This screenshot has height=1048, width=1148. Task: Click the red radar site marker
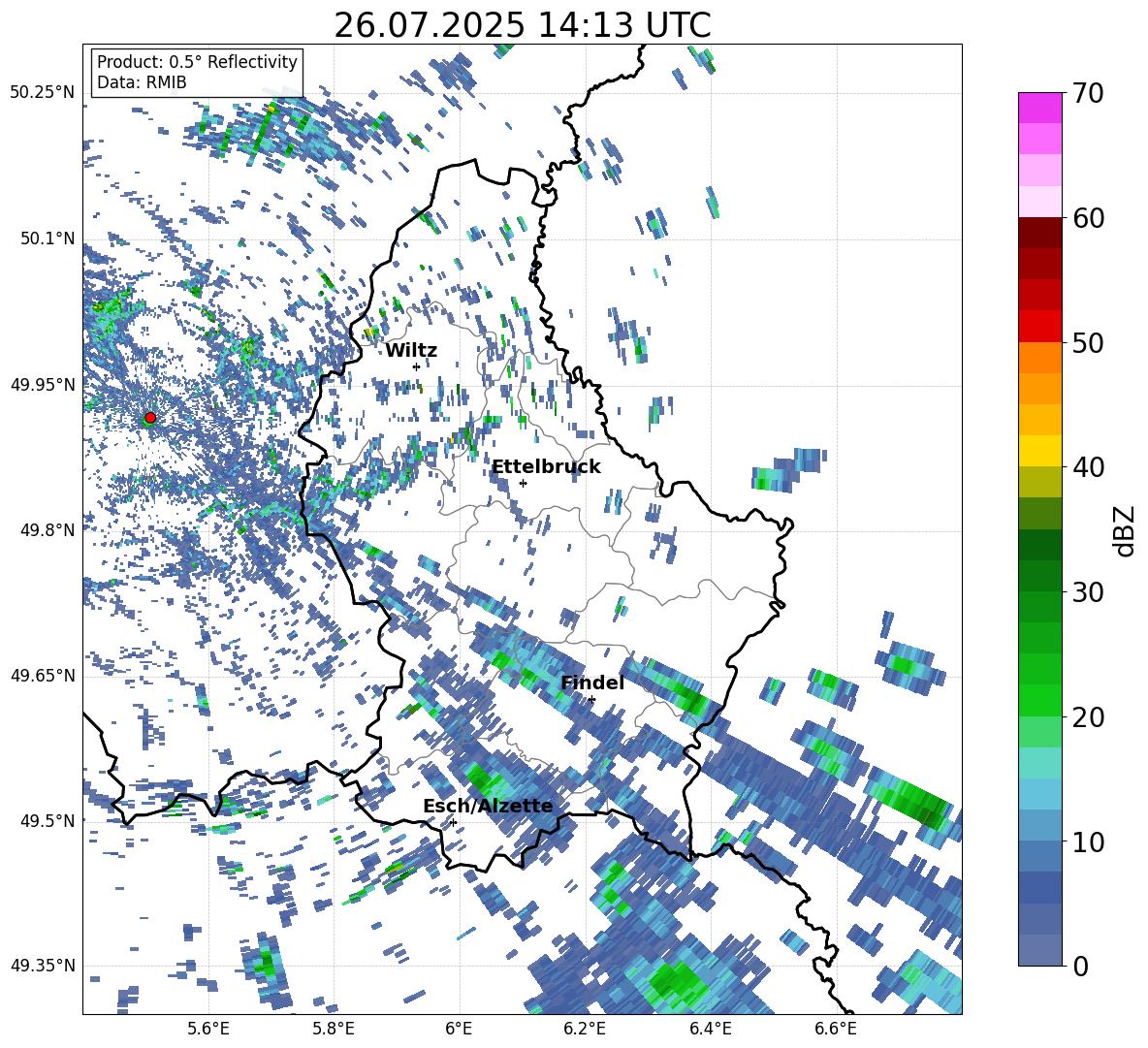(150, 418)
